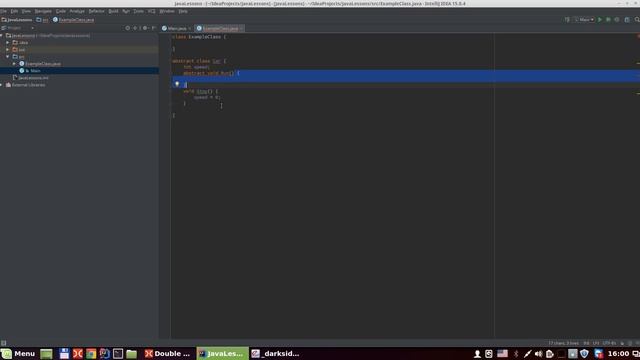The width and height of the screenshot is (640, 360).
Task: Open the View menu
Action: (x=26, y=11)
